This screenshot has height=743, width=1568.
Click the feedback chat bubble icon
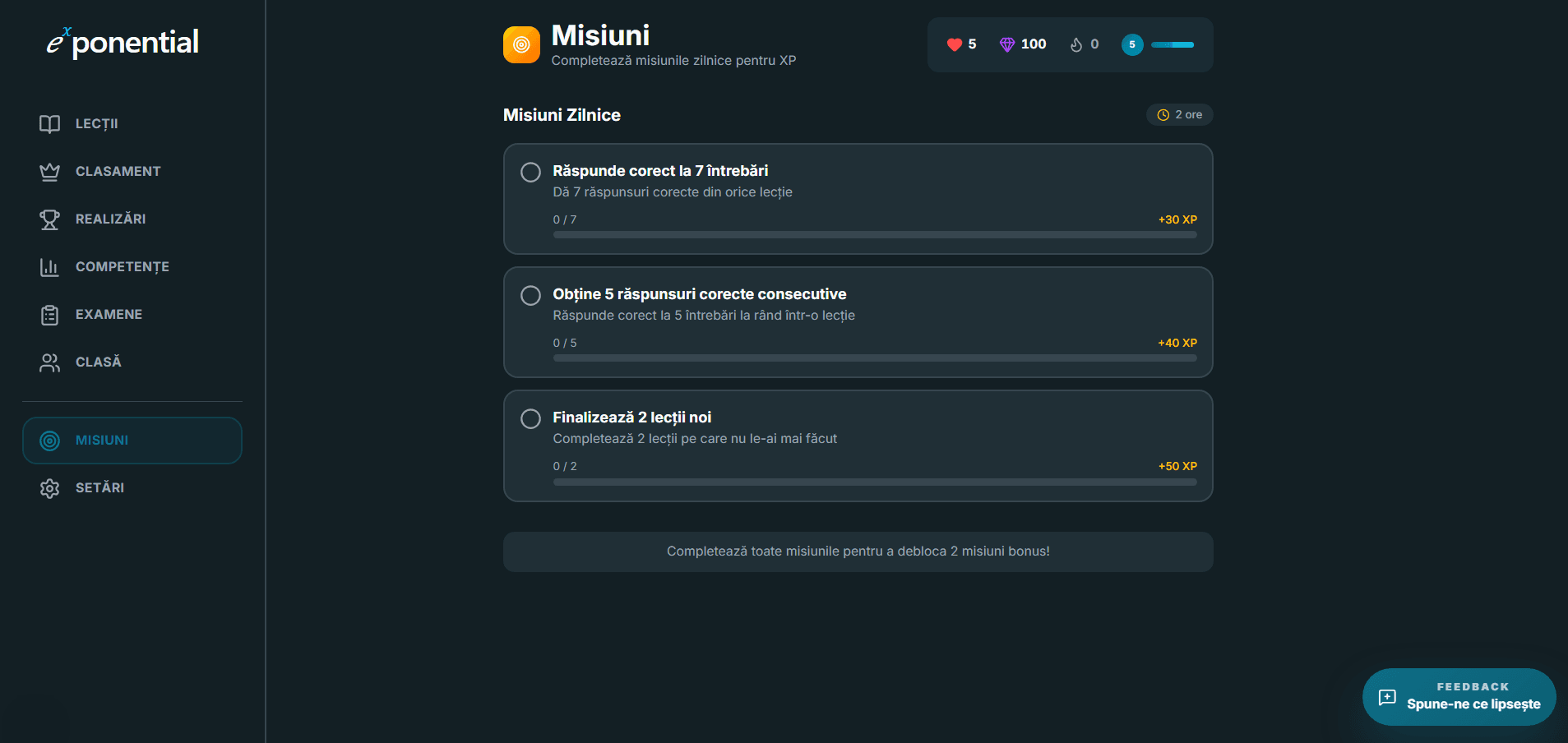click(1387, 697)
